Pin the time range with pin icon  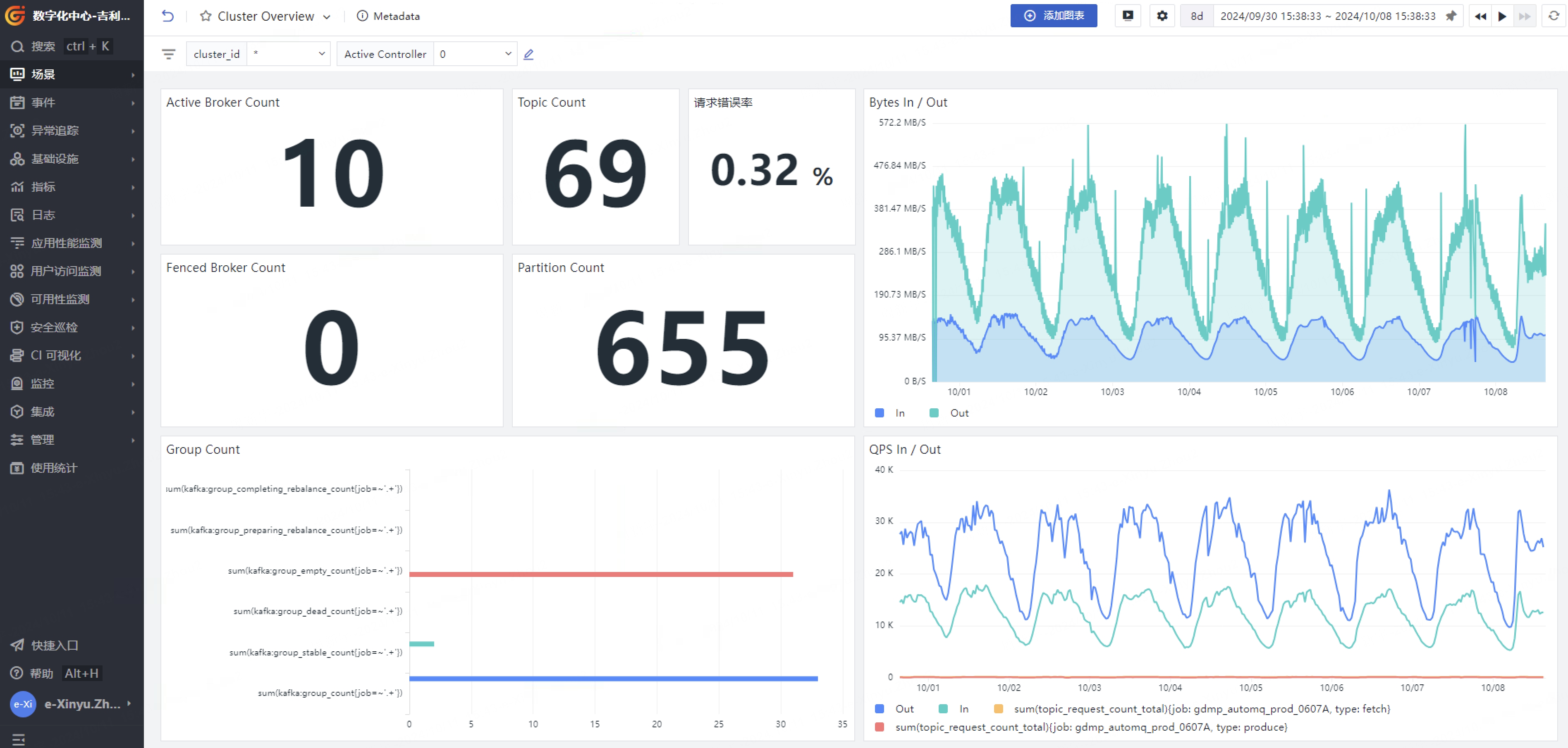1451,17
